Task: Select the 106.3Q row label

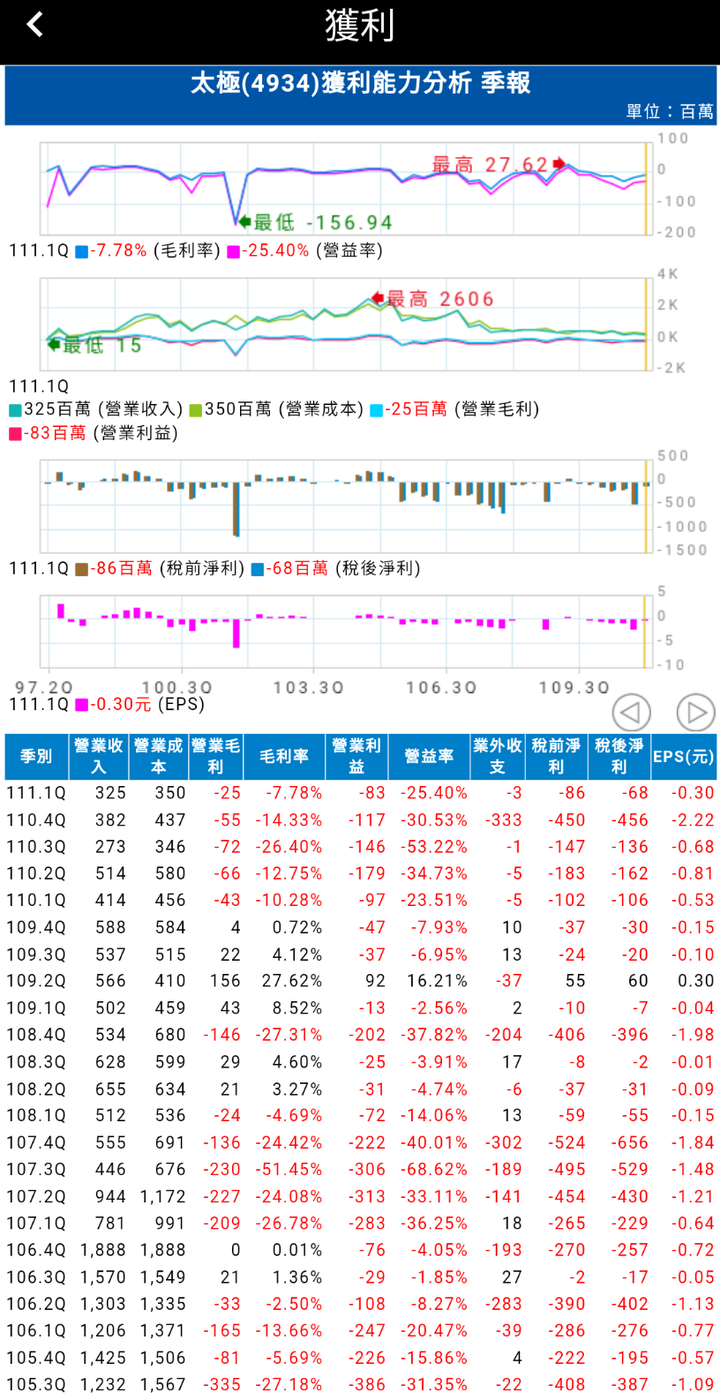Action: 36,1278
